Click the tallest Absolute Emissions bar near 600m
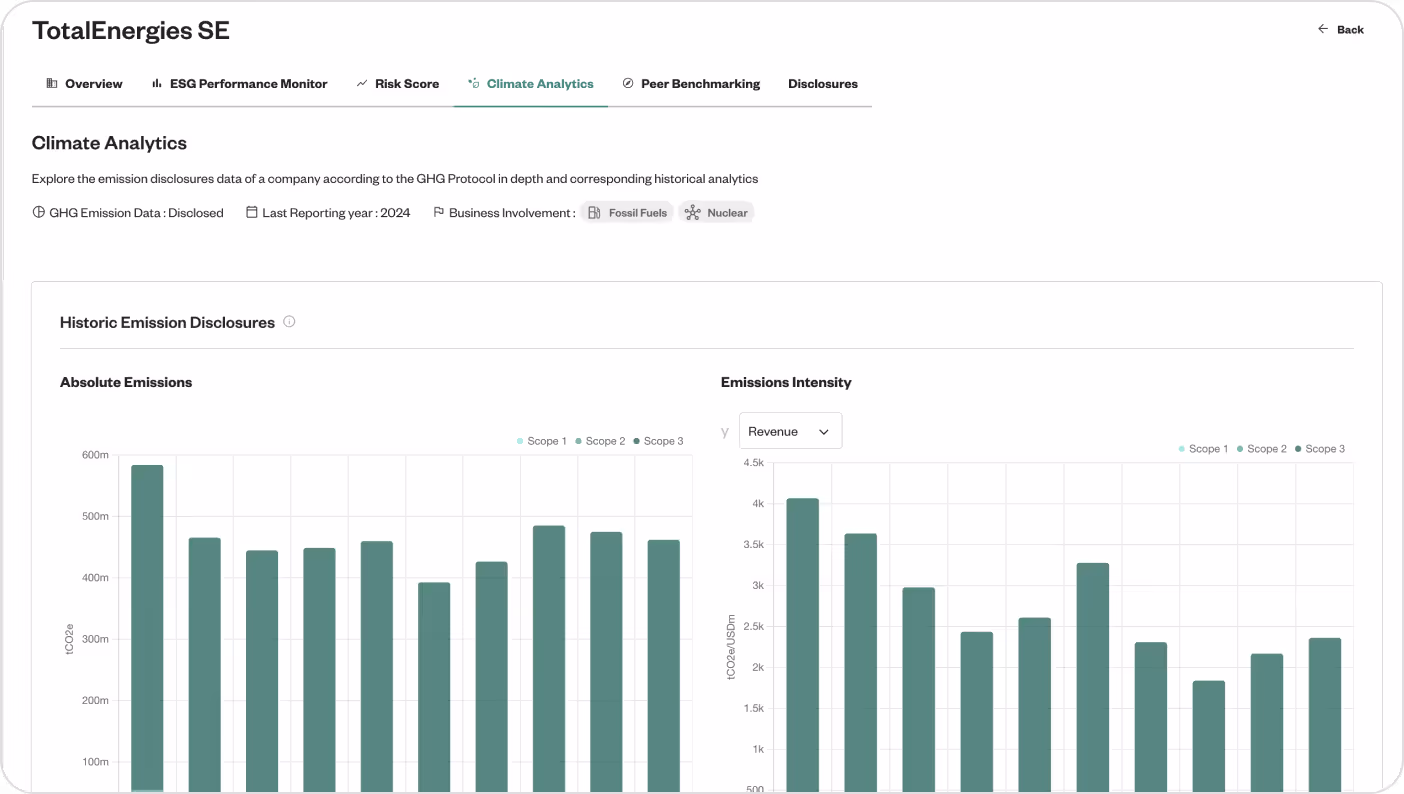The width and height of the screenshot is (1404, 794). 147,628
